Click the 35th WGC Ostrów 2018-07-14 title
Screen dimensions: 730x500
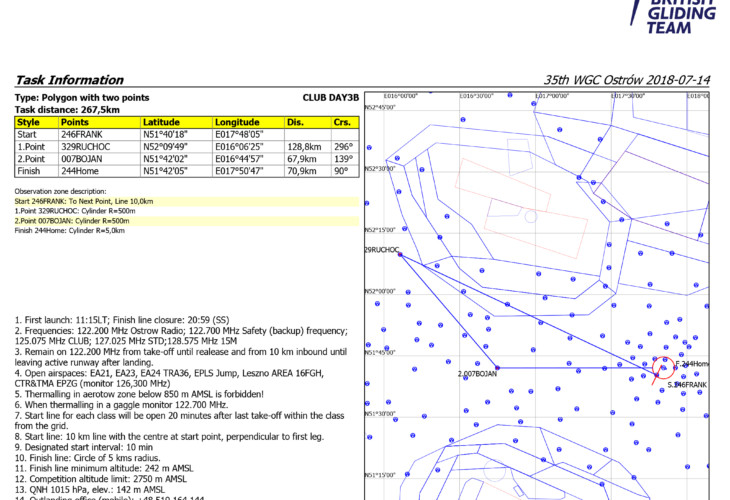pyautogui.click(x=626, y=80)
